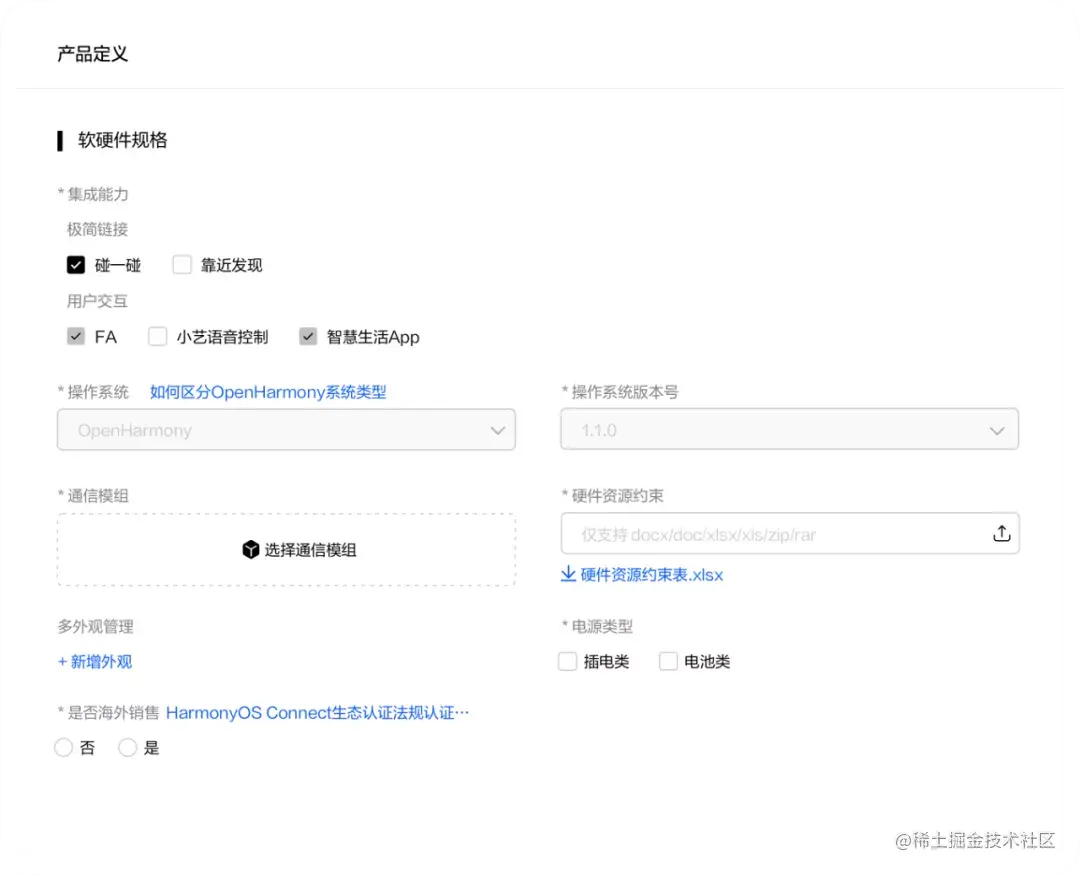Open 如何区分OpenHarmony系统类型 link

point(268,392)
